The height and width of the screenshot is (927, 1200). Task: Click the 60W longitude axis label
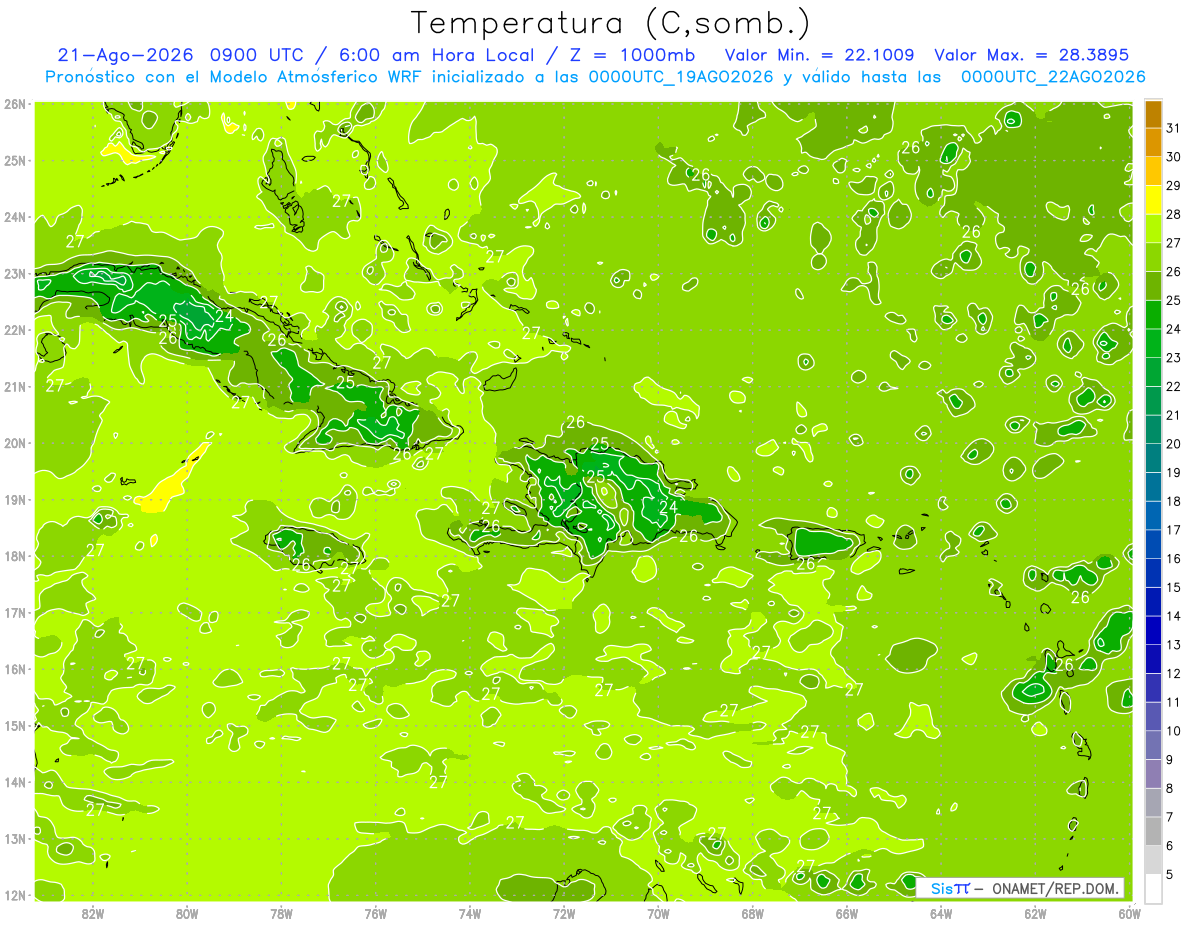pos(1129,913)
